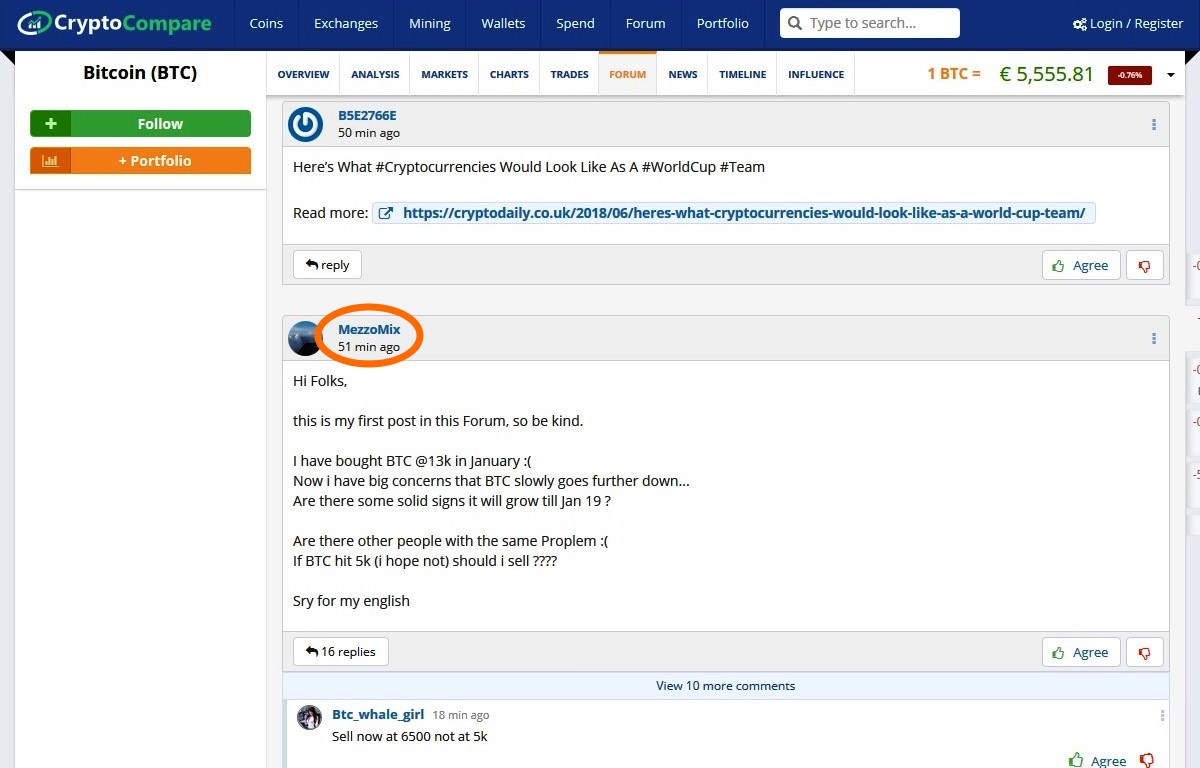Thumbs-down MezzoMix's post
The width and height of the screenshot is (1200, 768).
[1145, 653]
